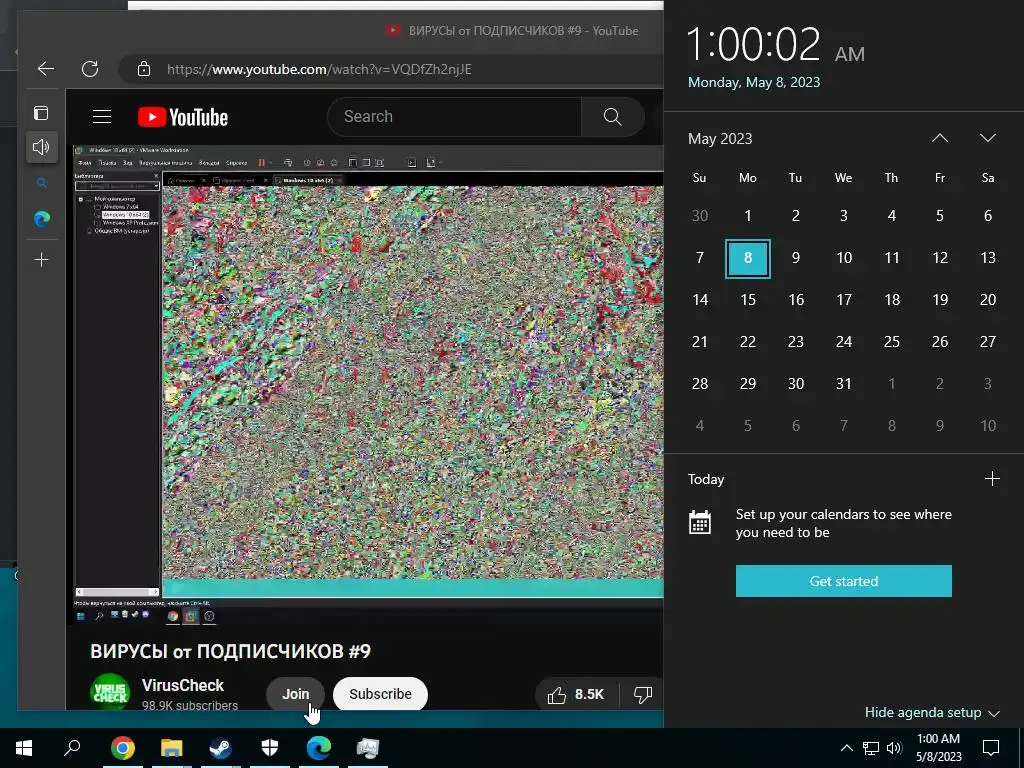Go back using the browser back arrow
Viewport: 1024px width, 768px height.
pos(46,69)
